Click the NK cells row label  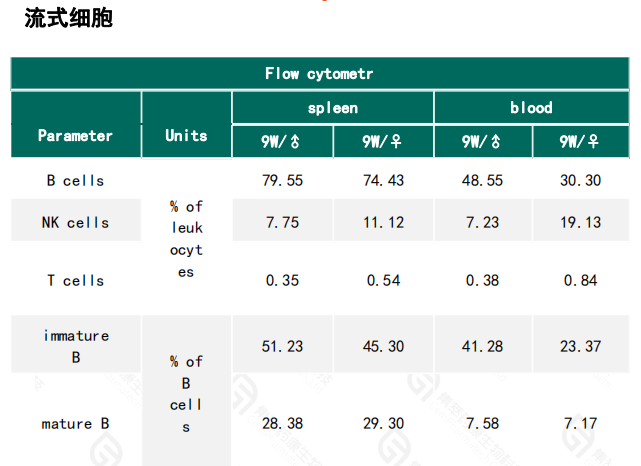pos(76,223)
